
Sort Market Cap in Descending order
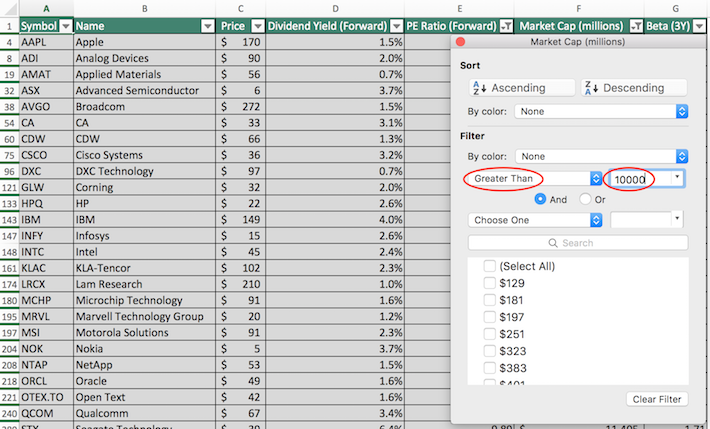pyautogui.click(x=634, y=88)
